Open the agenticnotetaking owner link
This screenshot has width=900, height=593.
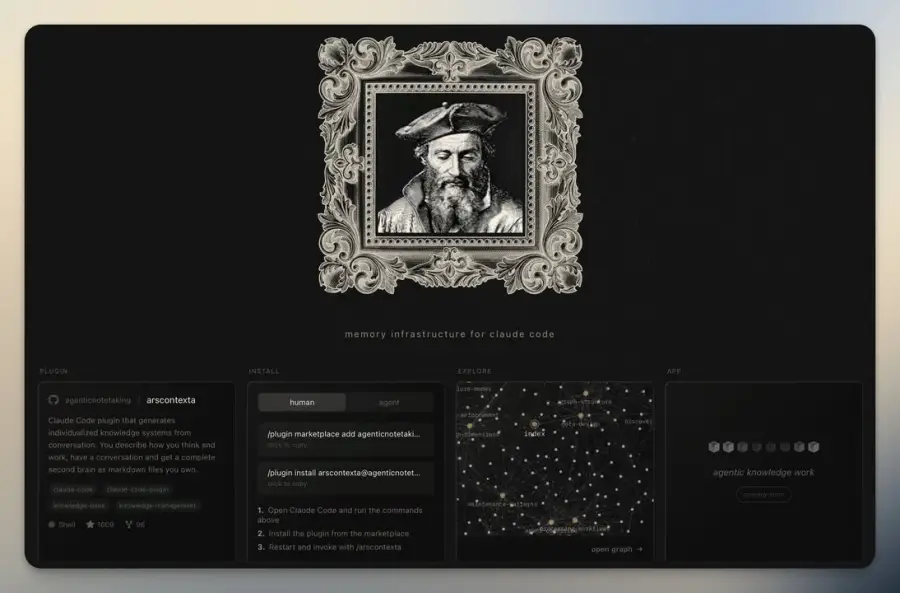point(98,400)
